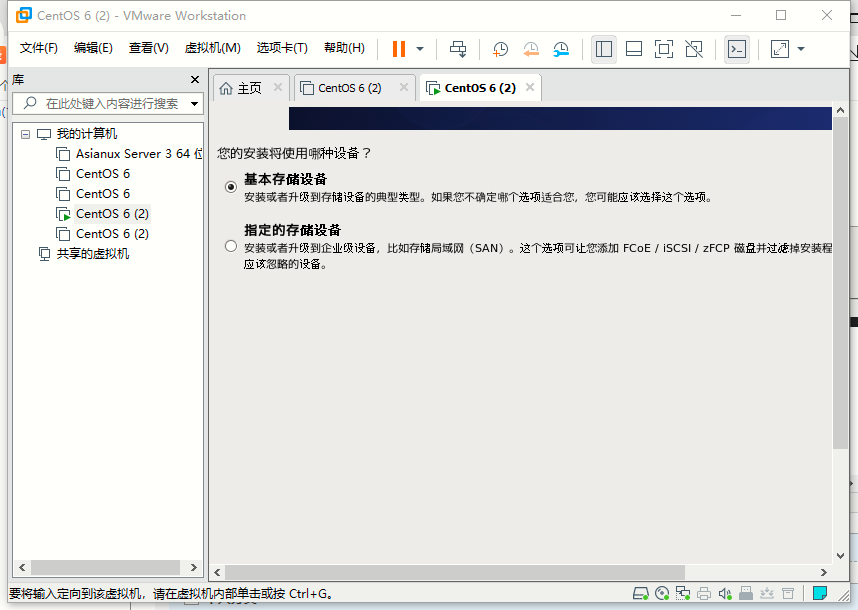Open the snapshot manager
Screen dimensions: 858x610
click(561, 49)
